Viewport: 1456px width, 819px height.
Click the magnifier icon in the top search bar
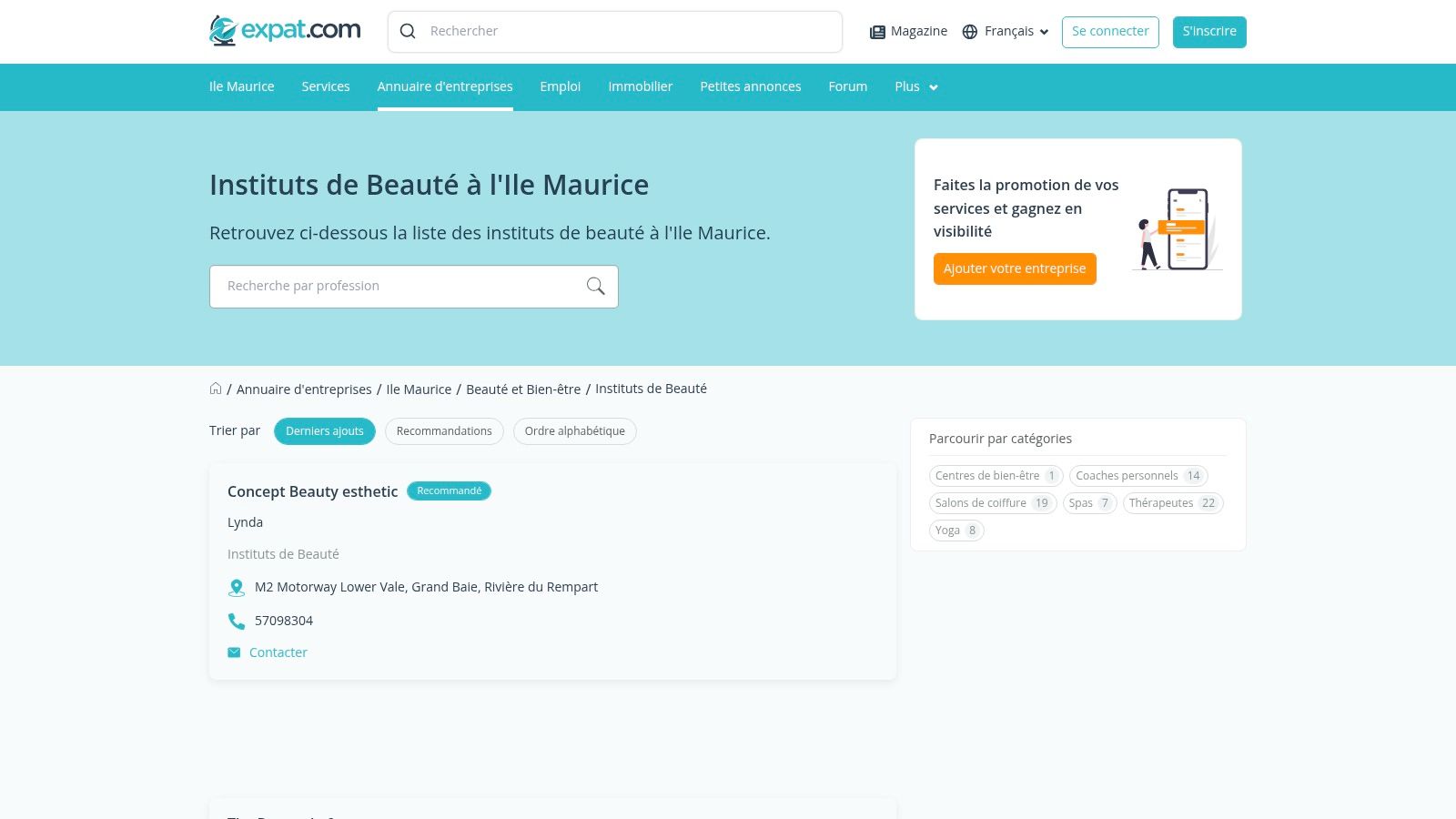(408, 31)
